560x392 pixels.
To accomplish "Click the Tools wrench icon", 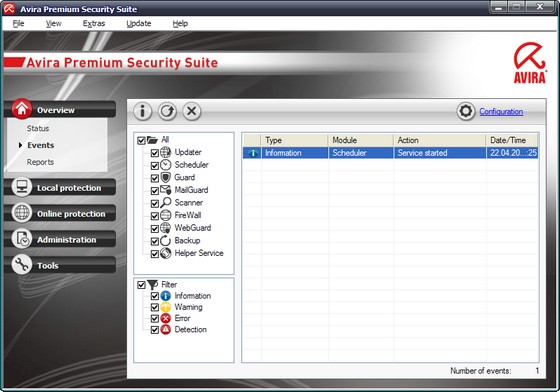I will click(22, 265).
